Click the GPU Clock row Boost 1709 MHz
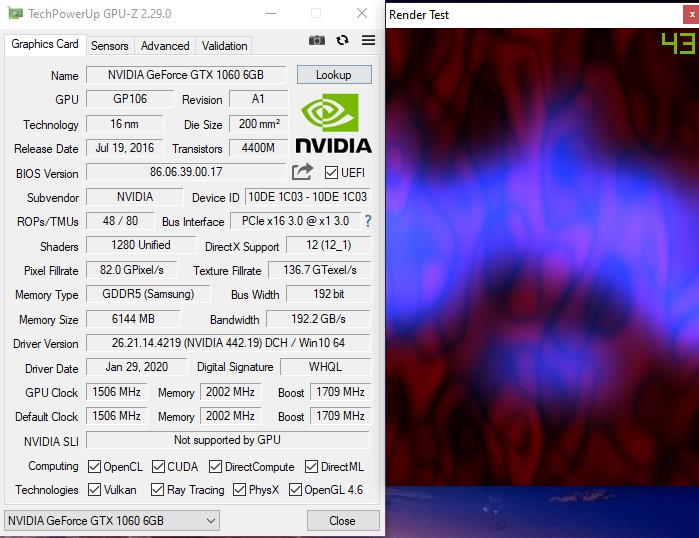Image resolution: width=699 pixels, height=538 pixels. [x=341, y=392]
